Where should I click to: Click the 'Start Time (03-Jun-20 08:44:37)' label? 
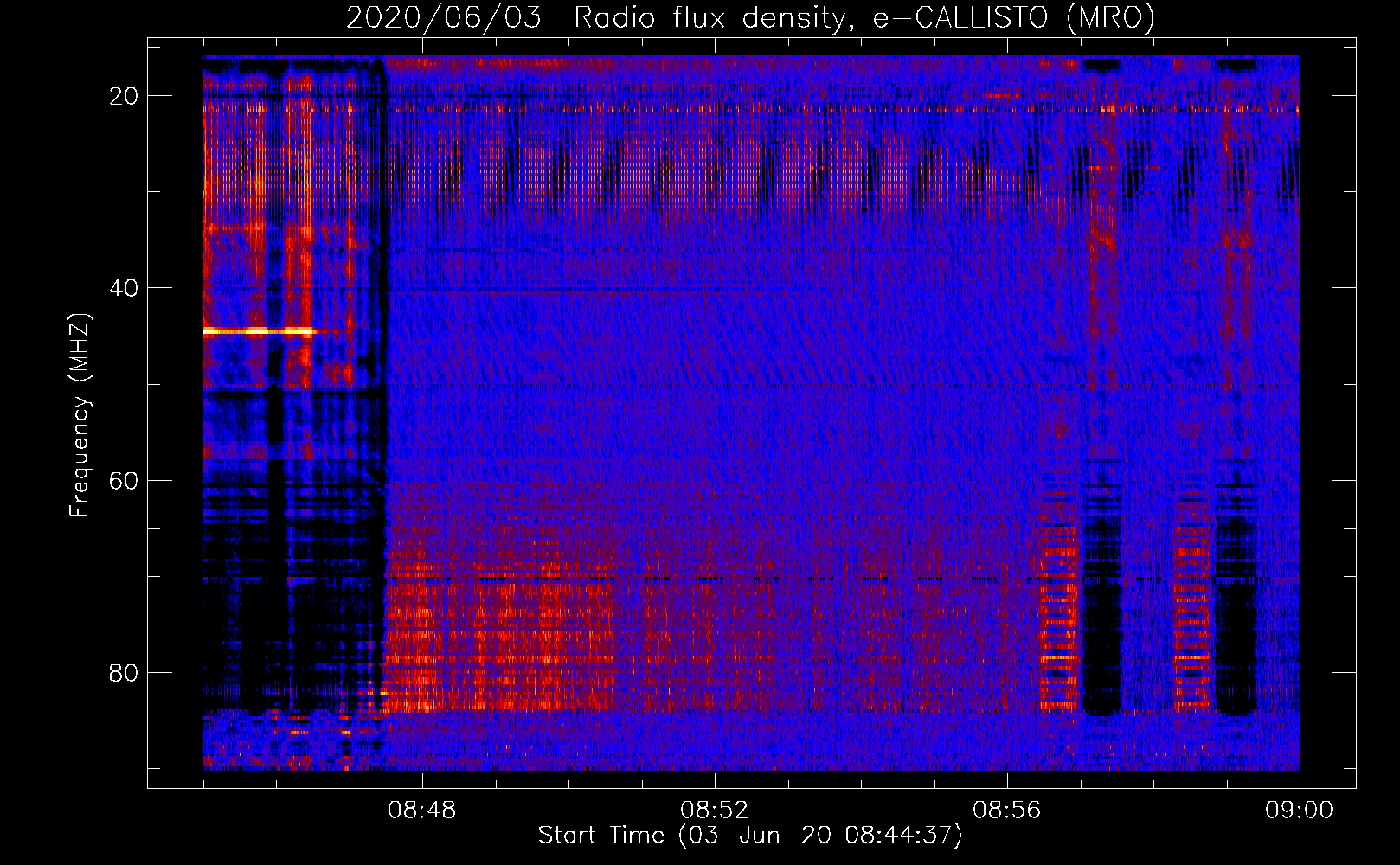pos(750,836)
